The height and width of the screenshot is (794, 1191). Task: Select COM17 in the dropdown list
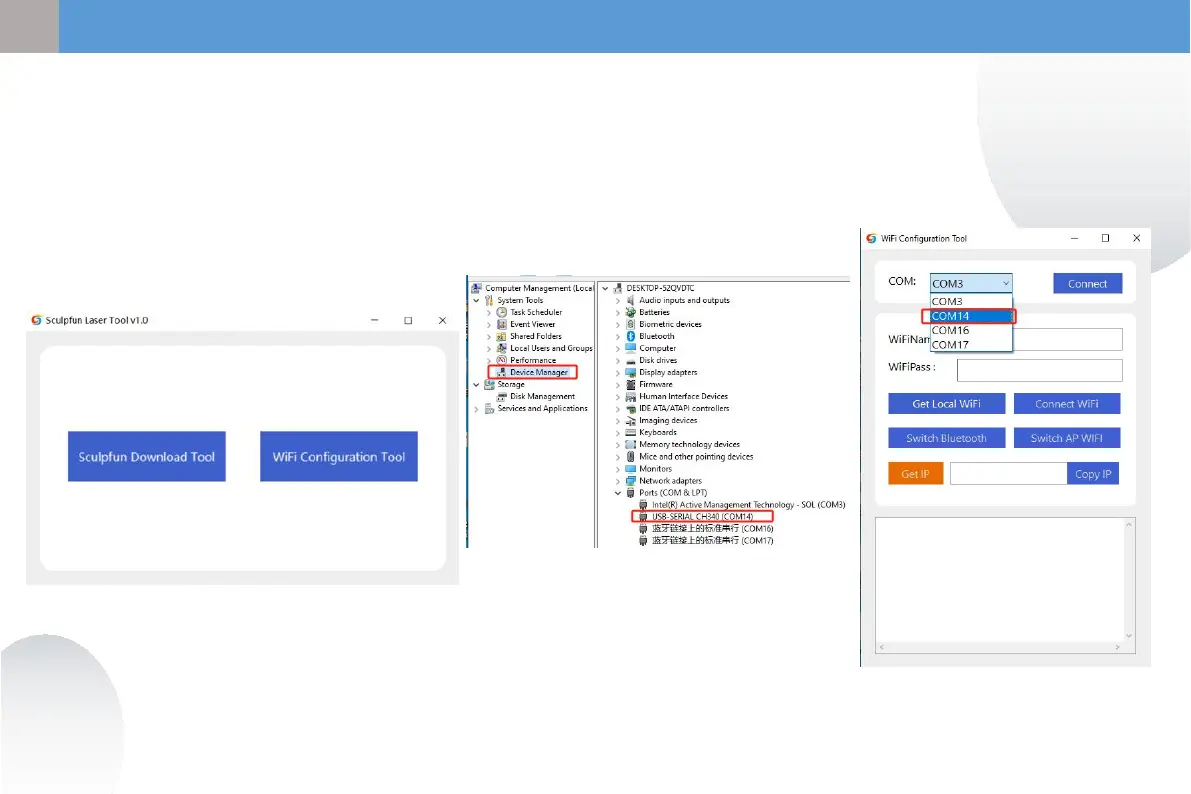971,345
